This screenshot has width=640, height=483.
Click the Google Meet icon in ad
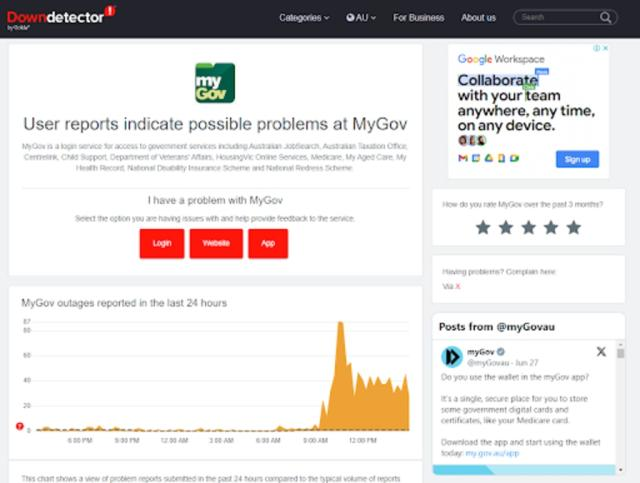pyautogui.click(x=514, y=158)
